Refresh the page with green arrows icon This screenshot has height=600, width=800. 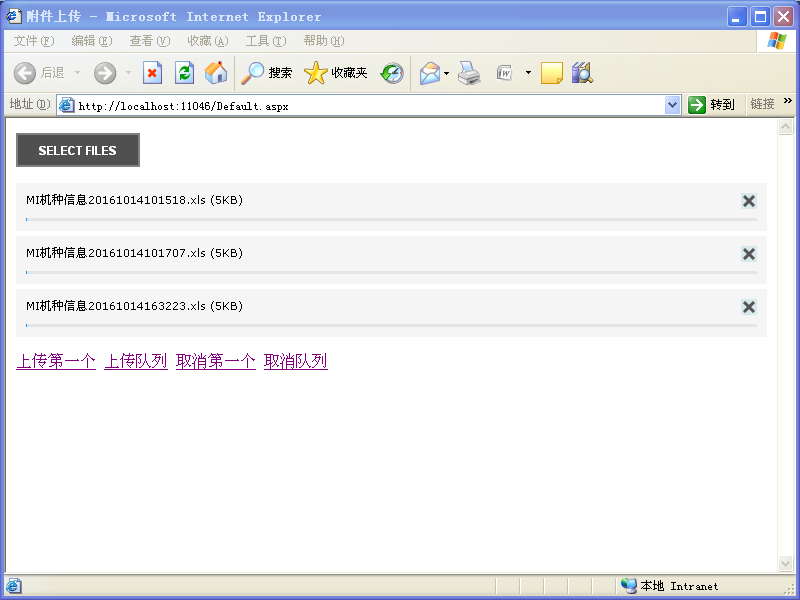coord(184,73)
